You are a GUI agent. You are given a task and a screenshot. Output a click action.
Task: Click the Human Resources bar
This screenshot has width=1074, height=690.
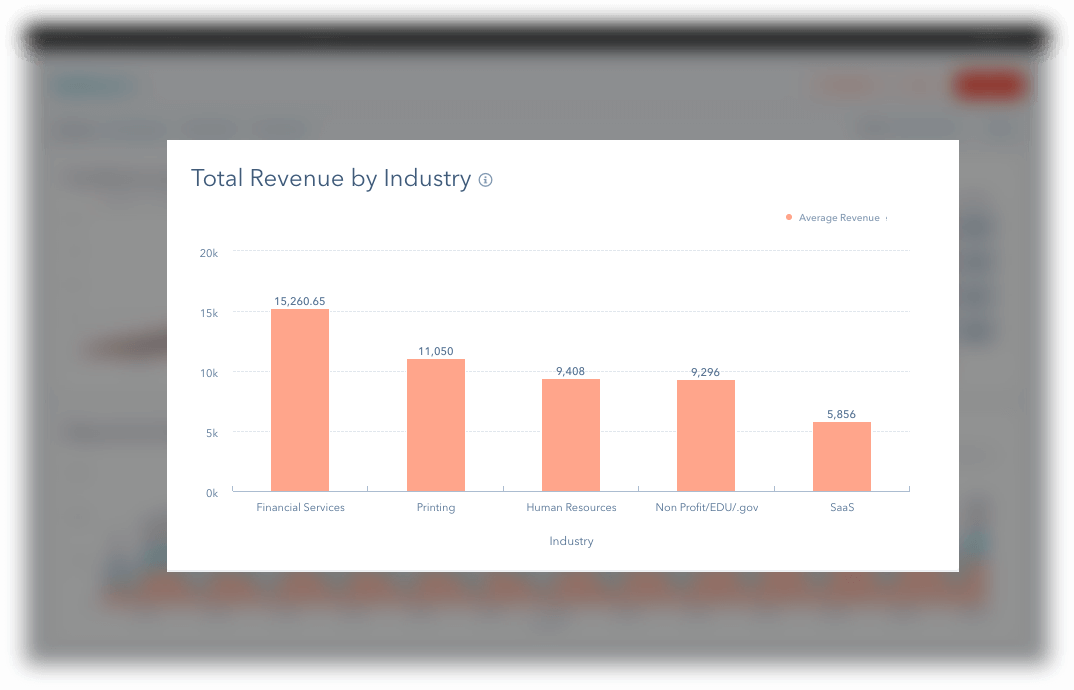pyautogui.click(x=571, y=435)
